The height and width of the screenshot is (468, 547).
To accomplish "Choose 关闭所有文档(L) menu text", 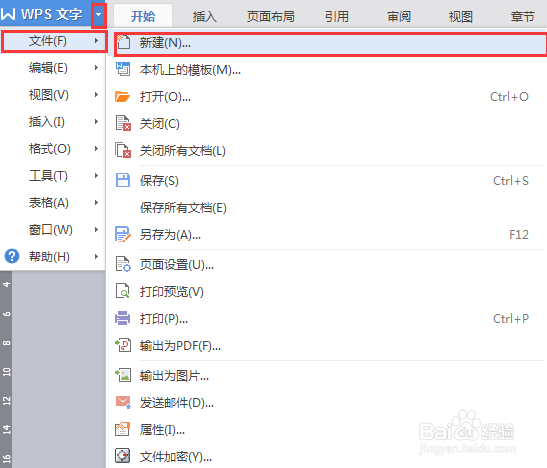I will pos(182,151).
